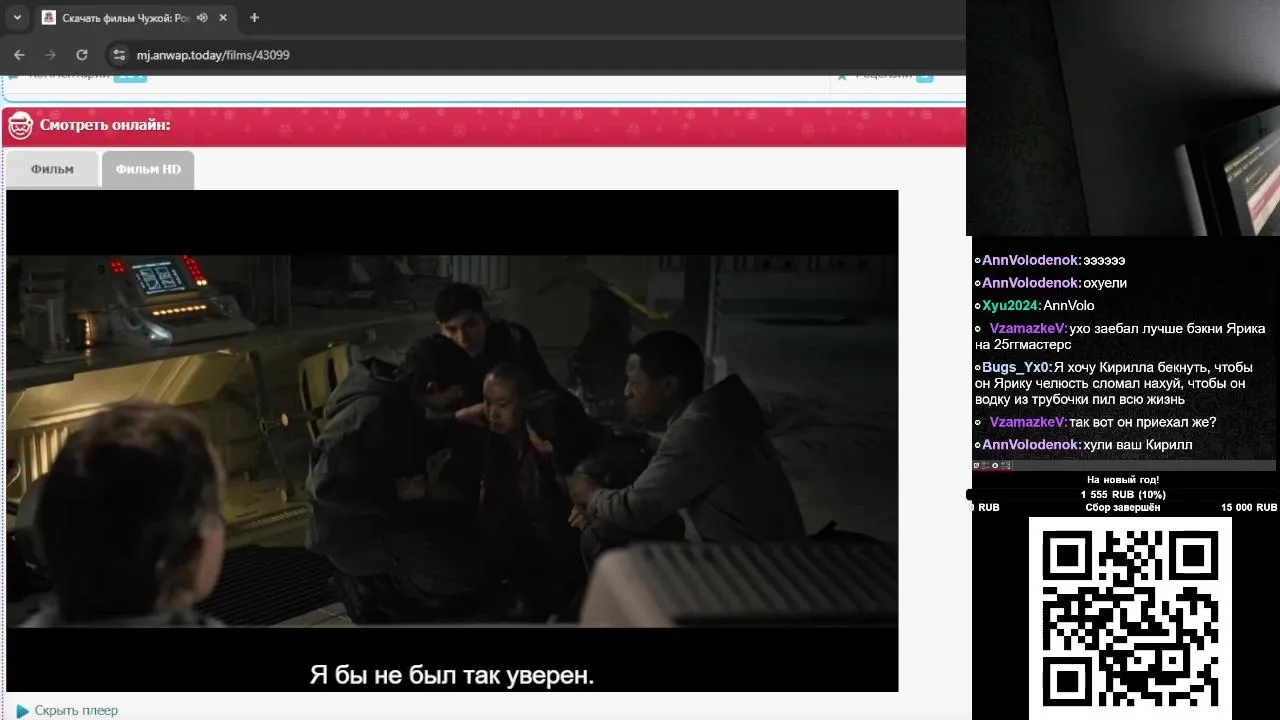Viewport: 1280px width, 720px height.
Task: Click the webcam feed in the stream overlay
Action: pos(1123,118)
